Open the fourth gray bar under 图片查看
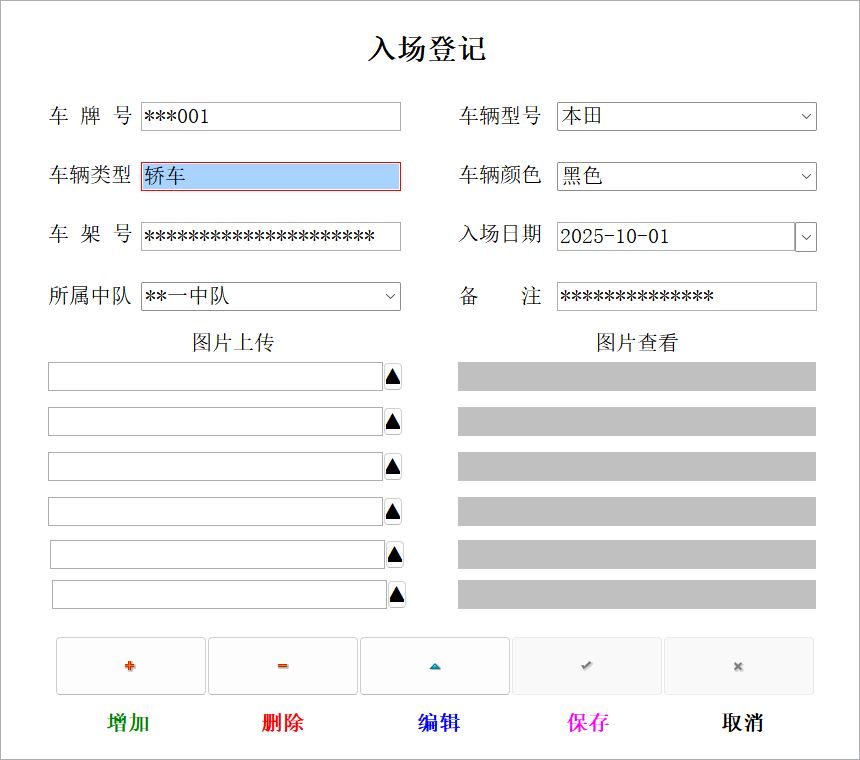The width and height of the screenshot is (860, 760). 637,512
